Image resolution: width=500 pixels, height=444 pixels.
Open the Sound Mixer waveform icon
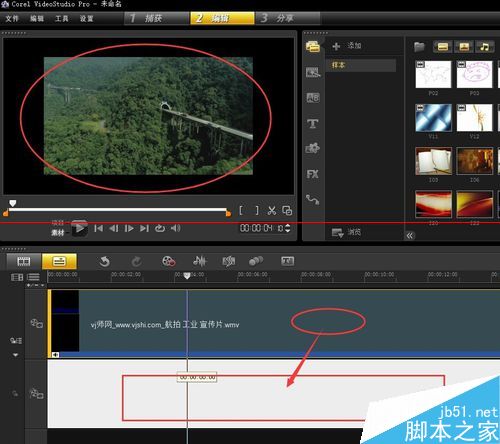[199, 261]
